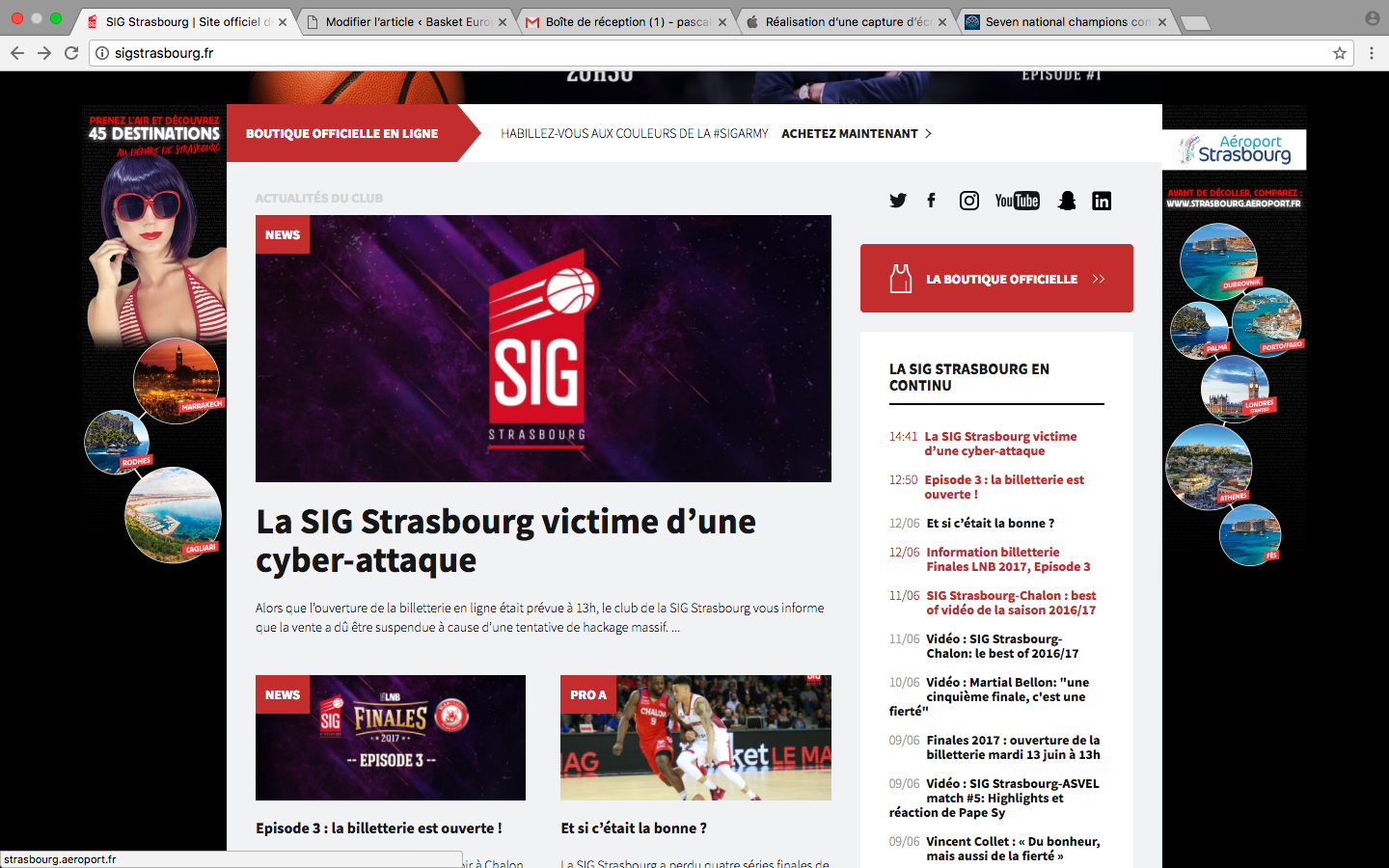Viewport: 1389px width, 868px height.
Task: Switch to Boîte de réception Gmail tab
Action: [628, 21]
